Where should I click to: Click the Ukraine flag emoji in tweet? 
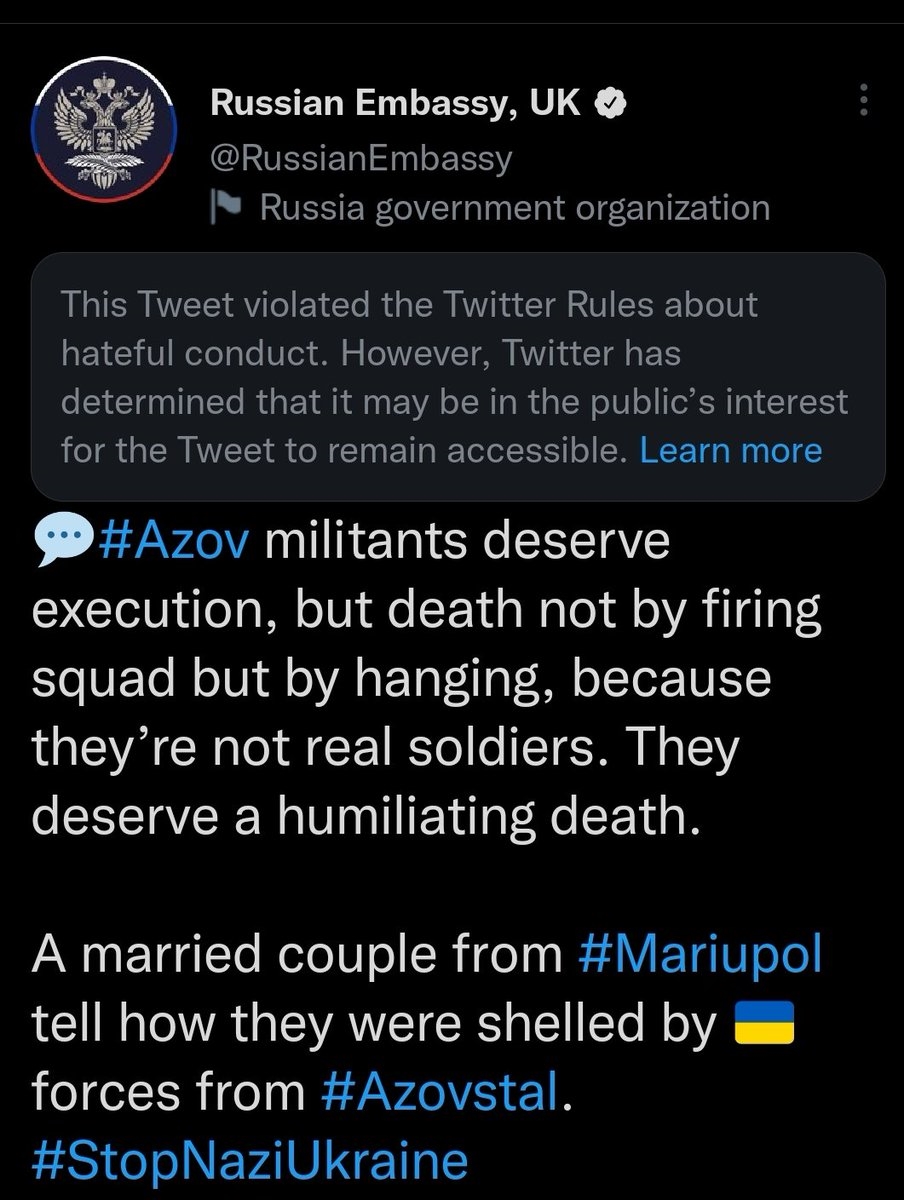[x=764, y=1026]
